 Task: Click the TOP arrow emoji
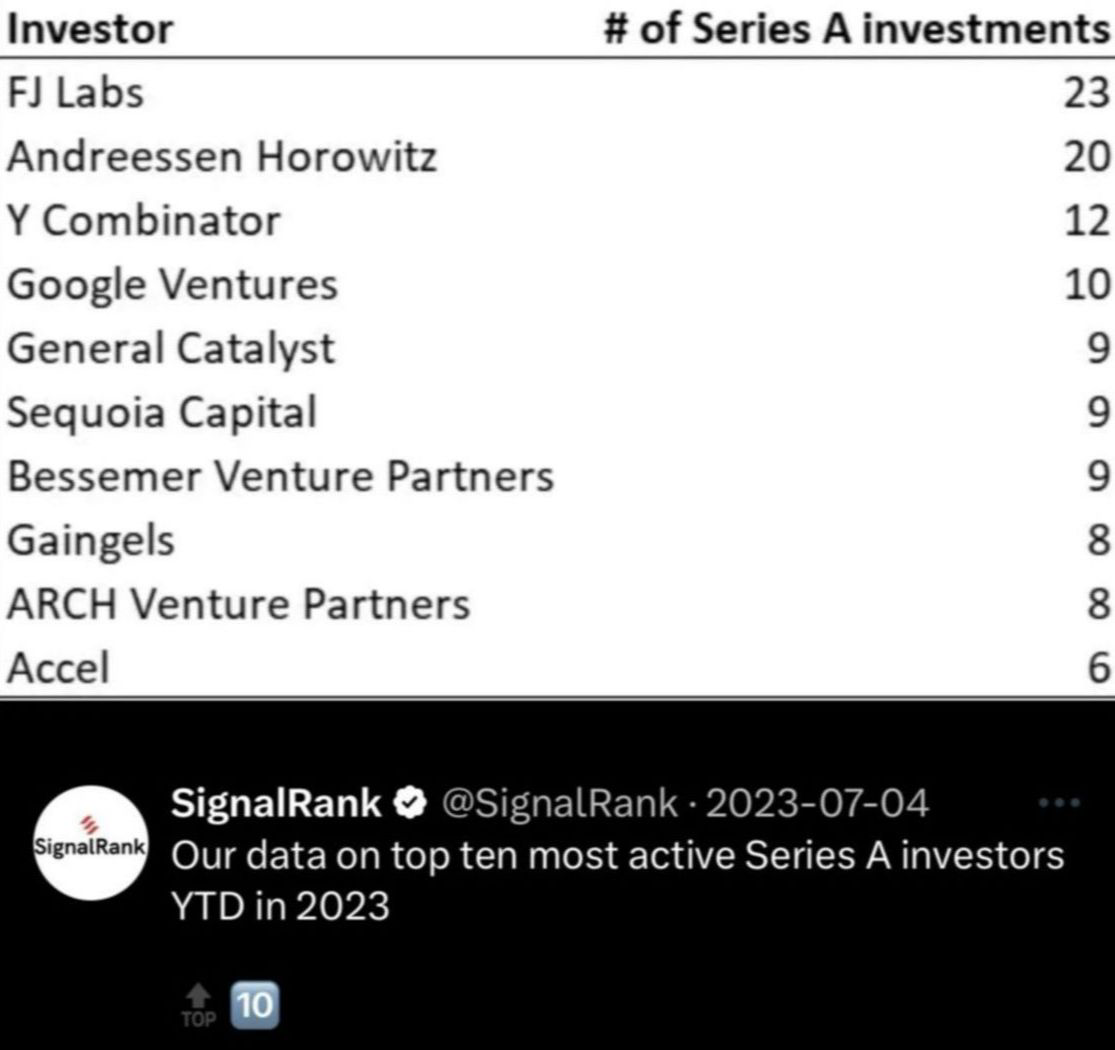198,1005
